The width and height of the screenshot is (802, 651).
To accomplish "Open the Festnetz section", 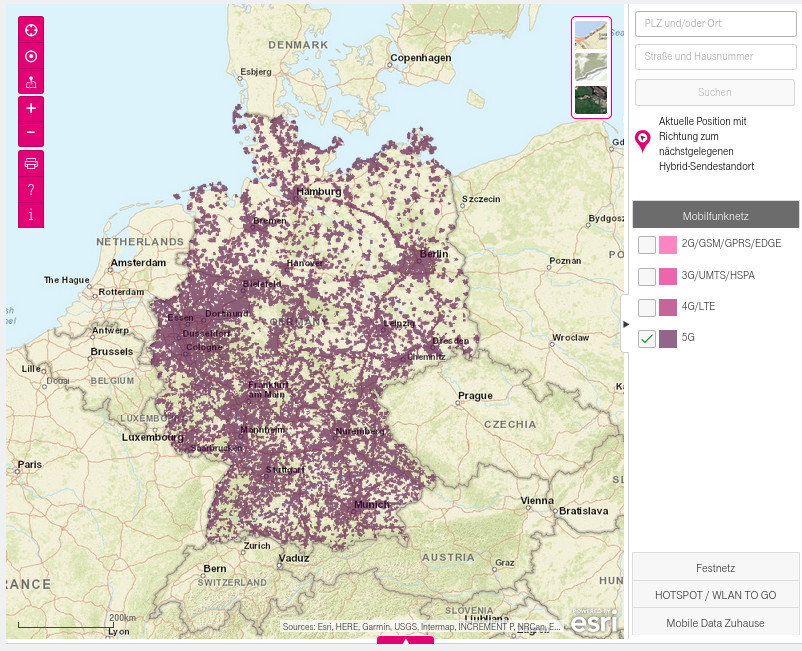I will pyautogui.click(x=716, y=567).
